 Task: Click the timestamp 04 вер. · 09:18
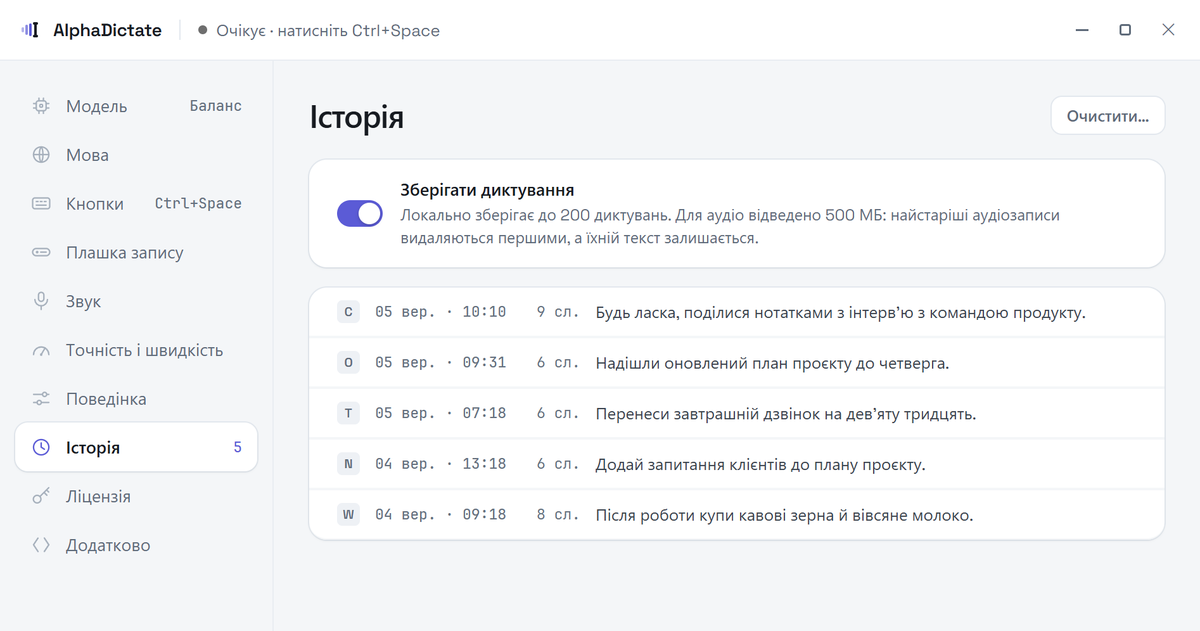coord(441,515)
